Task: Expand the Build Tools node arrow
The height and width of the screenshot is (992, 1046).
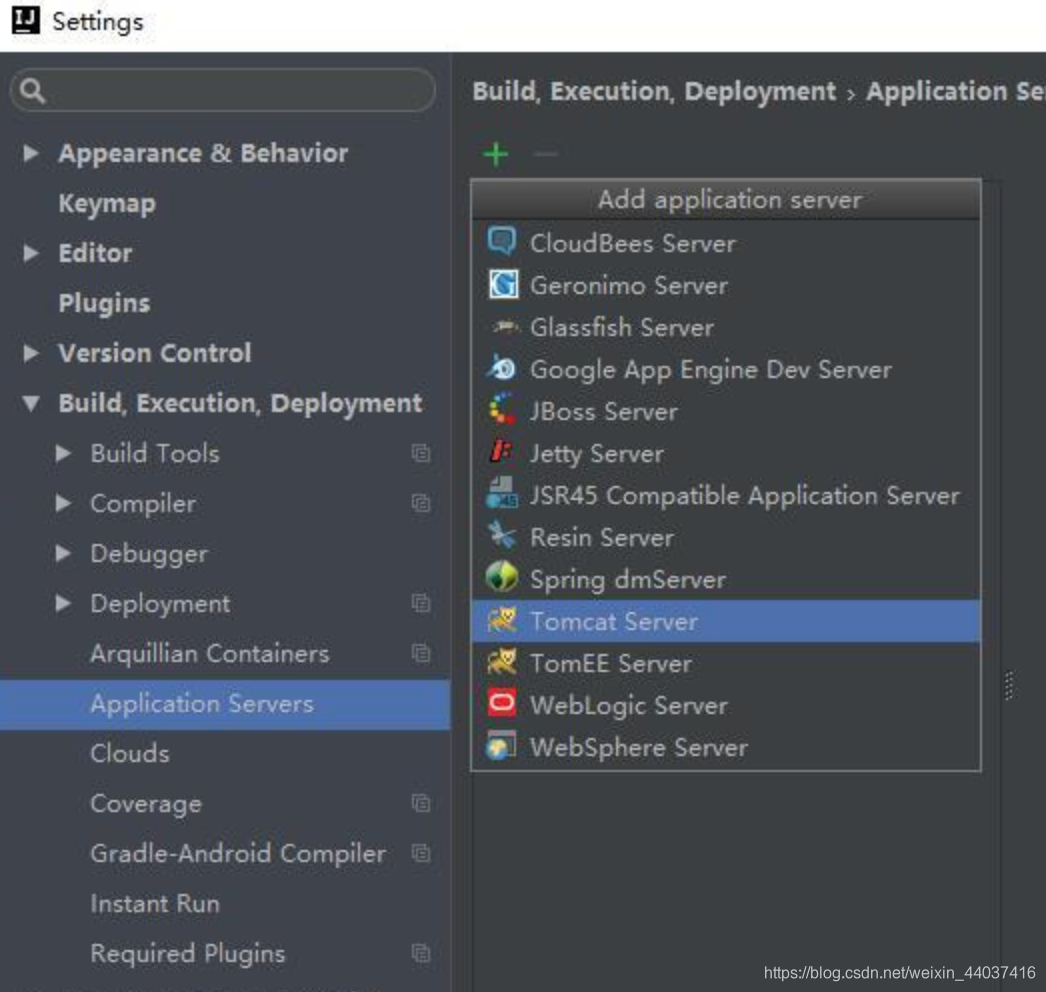Action: click(63, 453)
